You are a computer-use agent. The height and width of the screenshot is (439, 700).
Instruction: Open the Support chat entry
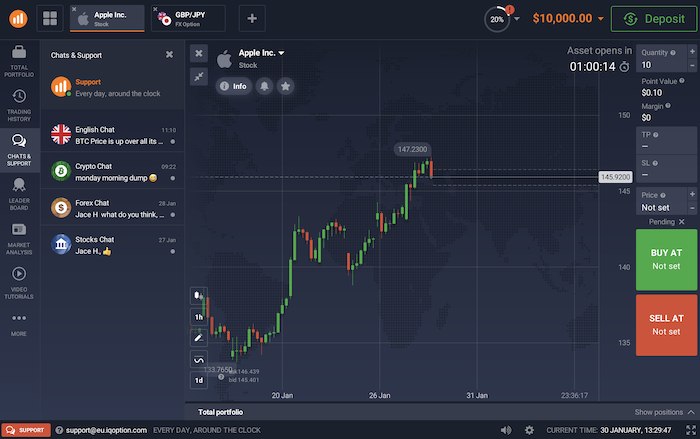point(112,88)
